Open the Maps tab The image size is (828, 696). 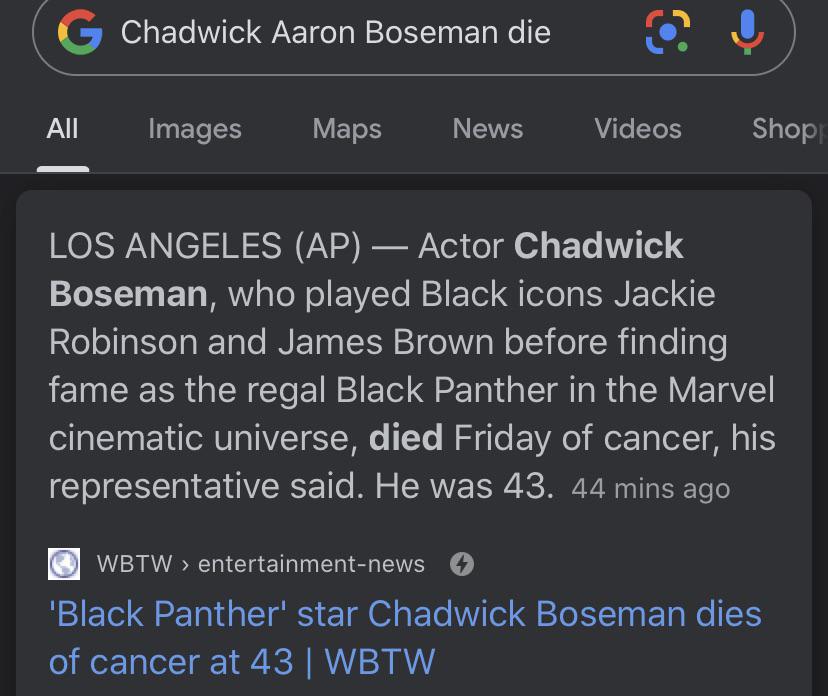pyautogui.click(x=346, y=128)
